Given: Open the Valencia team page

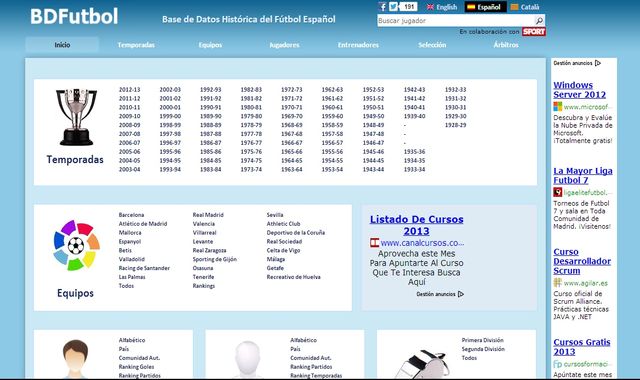Looking at the screenshot, I should [204, 224].
